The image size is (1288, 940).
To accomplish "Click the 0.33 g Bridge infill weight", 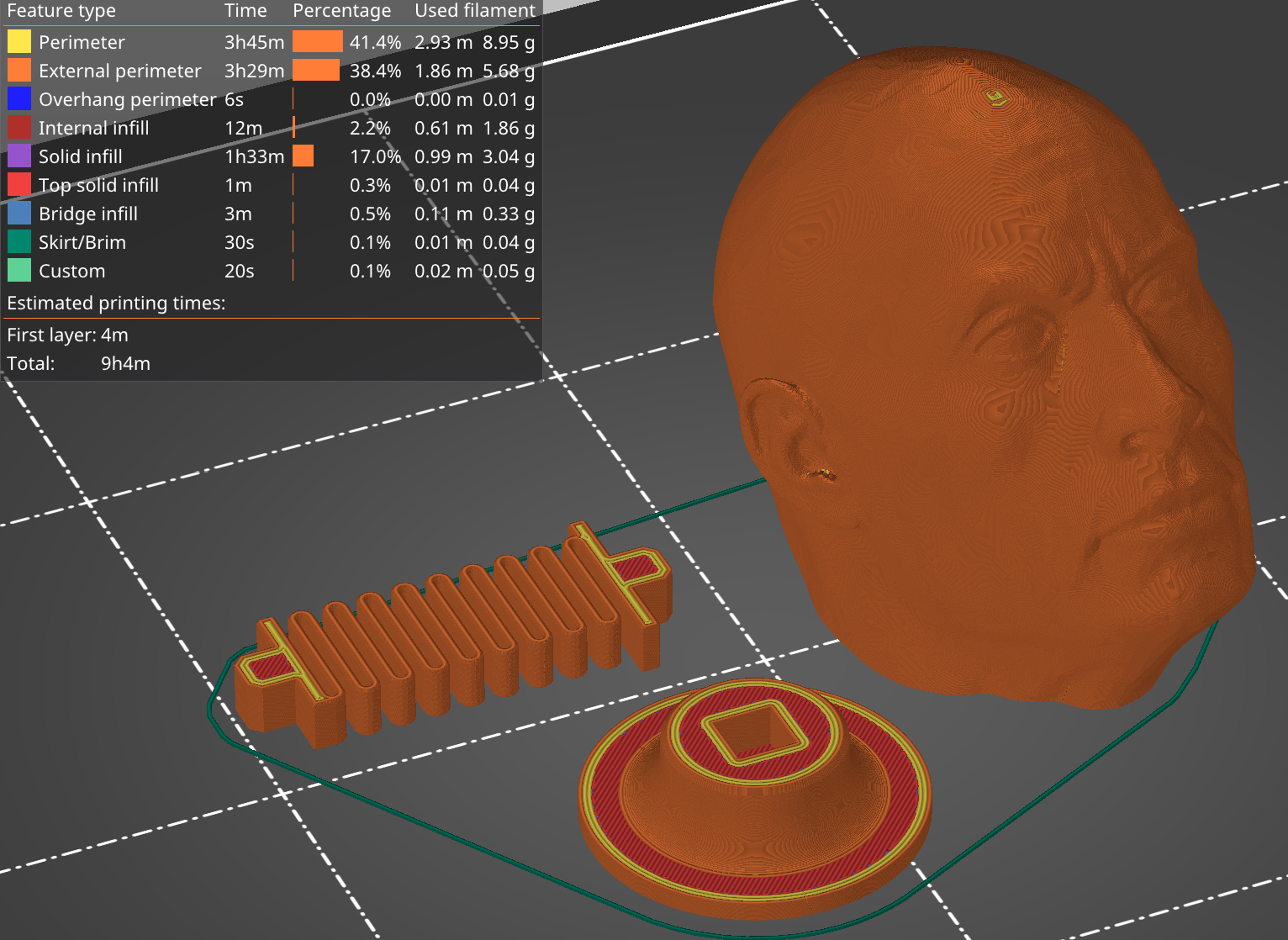I will [509, 214].
